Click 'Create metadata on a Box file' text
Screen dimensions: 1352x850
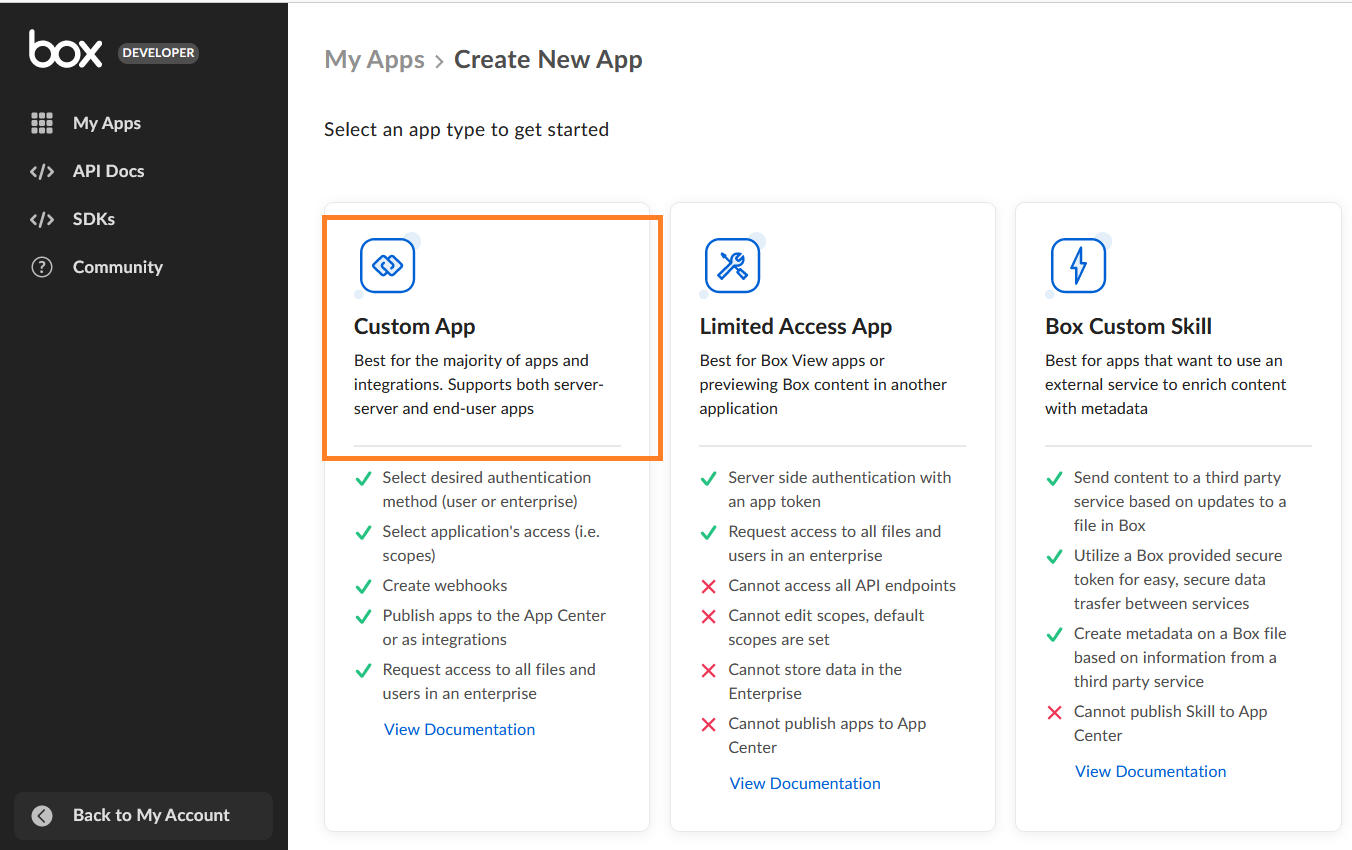click(x=1180, y=657)
